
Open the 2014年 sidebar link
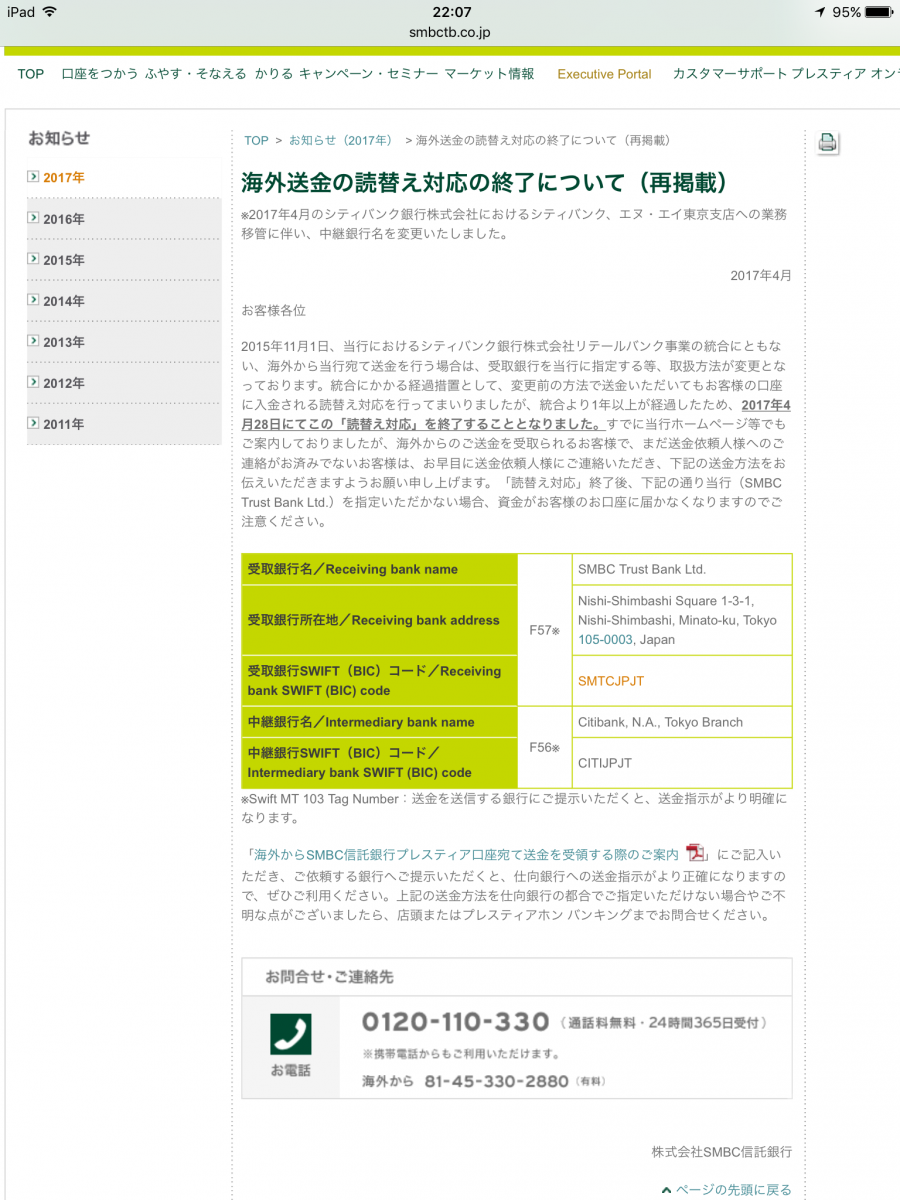point(64,301)
